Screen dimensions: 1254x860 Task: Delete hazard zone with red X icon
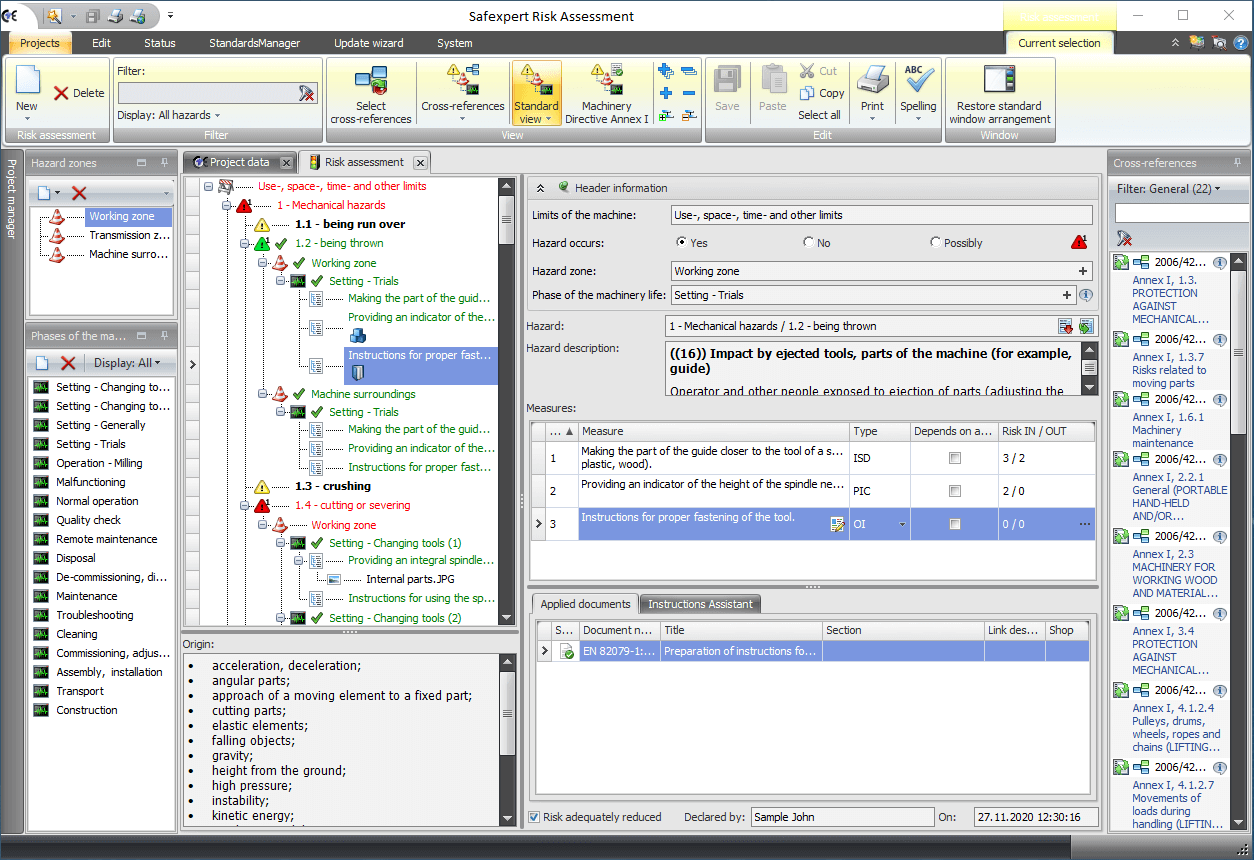coord(80,193)
